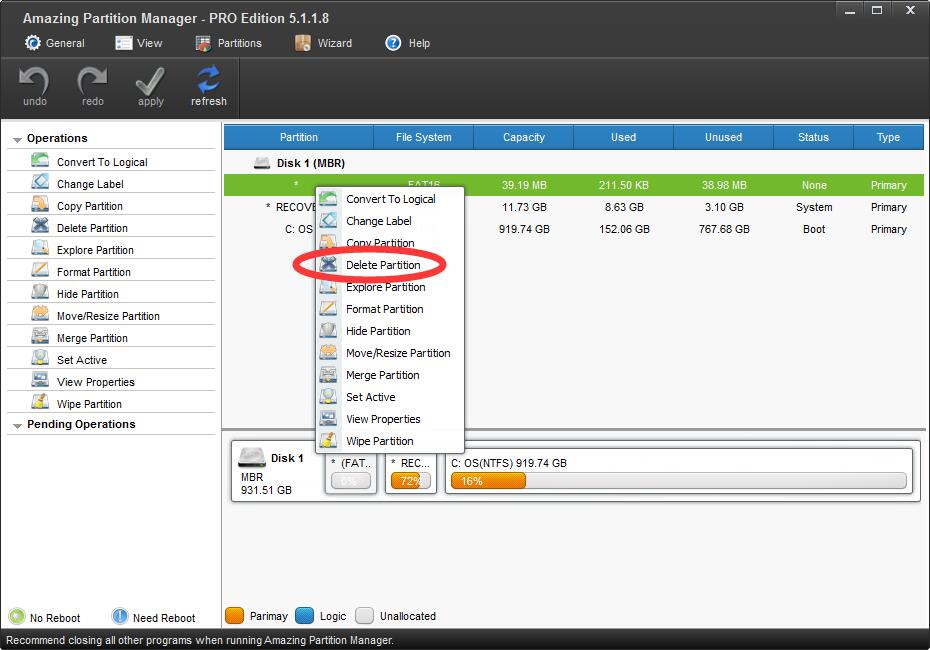Click View Properties text in Operations sidebar
930x650 pixels.
click(95, 382)
